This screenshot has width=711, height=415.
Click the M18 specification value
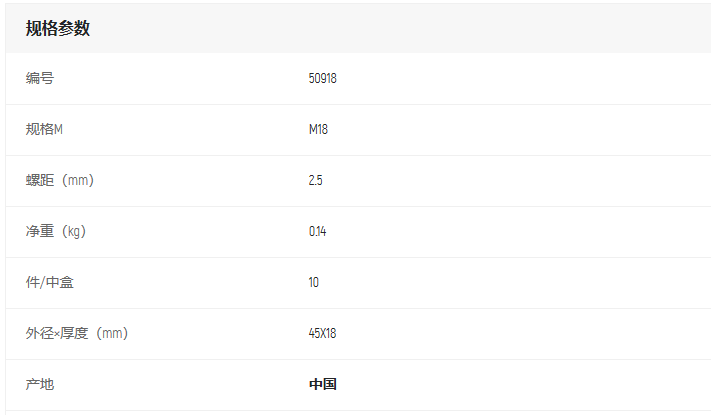tap(318, 129)
